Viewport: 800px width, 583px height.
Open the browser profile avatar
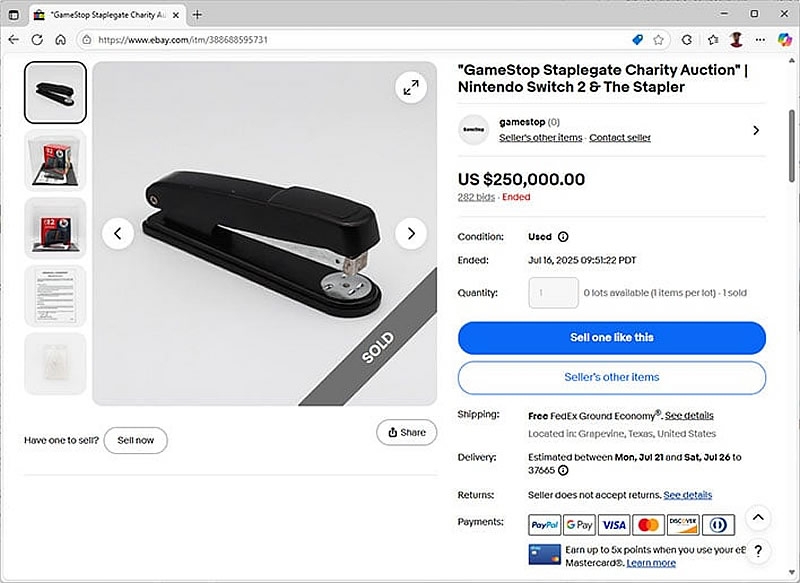click(x=735, y=40)
